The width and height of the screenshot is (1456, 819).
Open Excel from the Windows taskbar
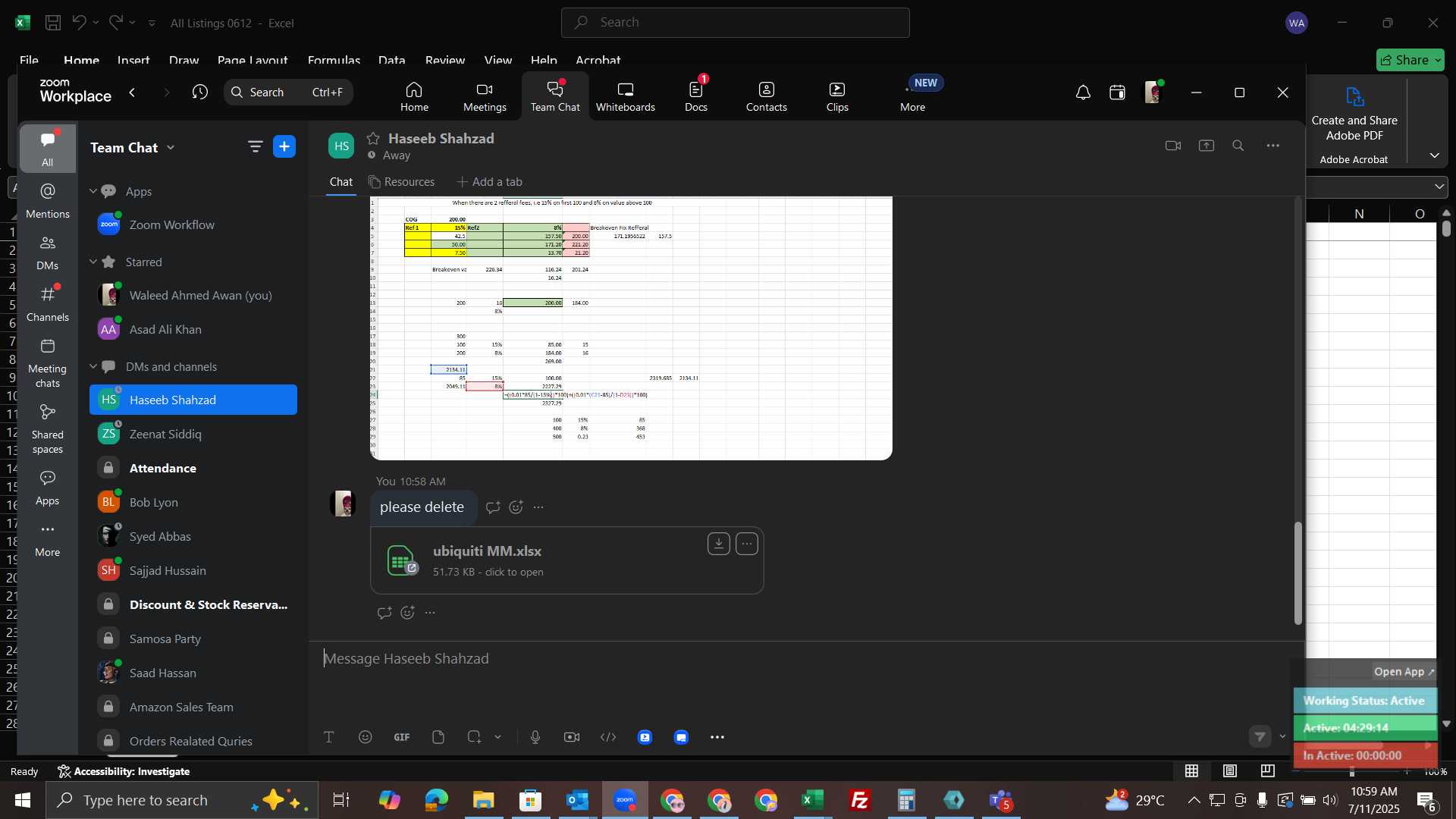coord(813,800)
